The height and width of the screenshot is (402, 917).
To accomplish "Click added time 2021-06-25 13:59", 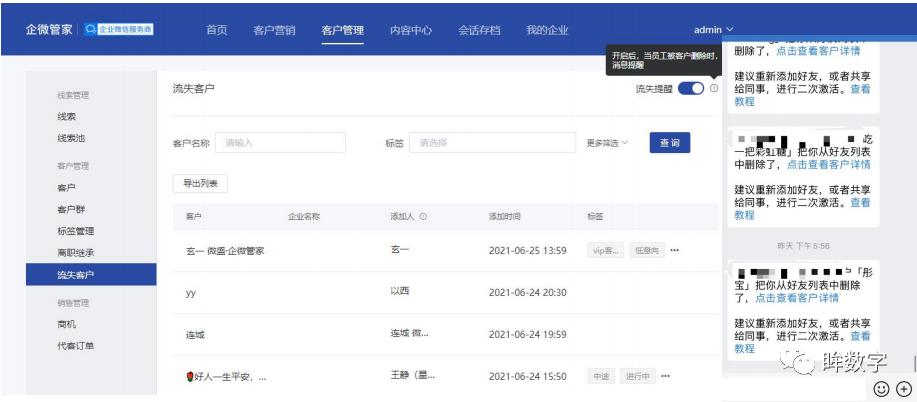I will (528, 251).
